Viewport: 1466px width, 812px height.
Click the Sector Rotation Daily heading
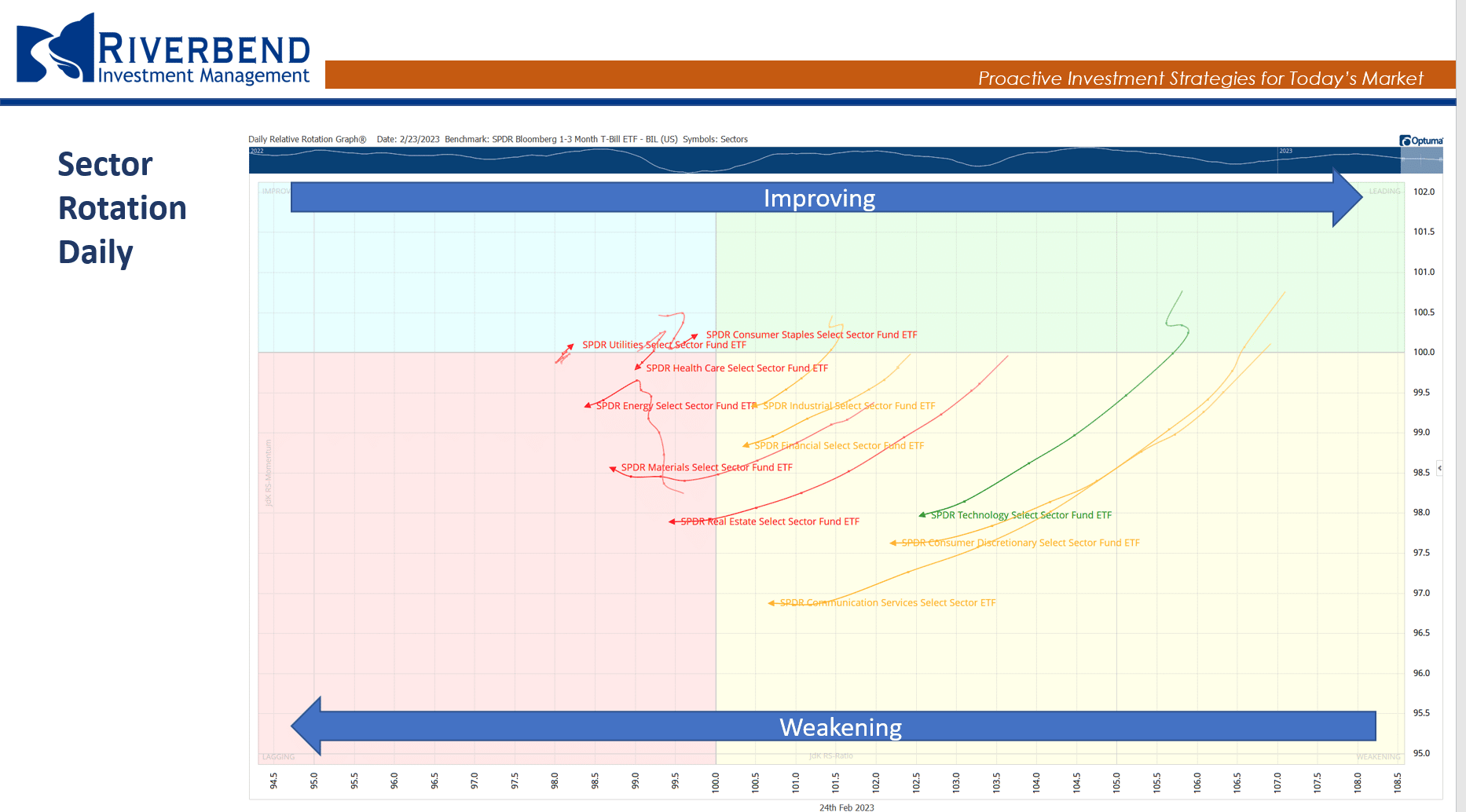pos(122,208)
